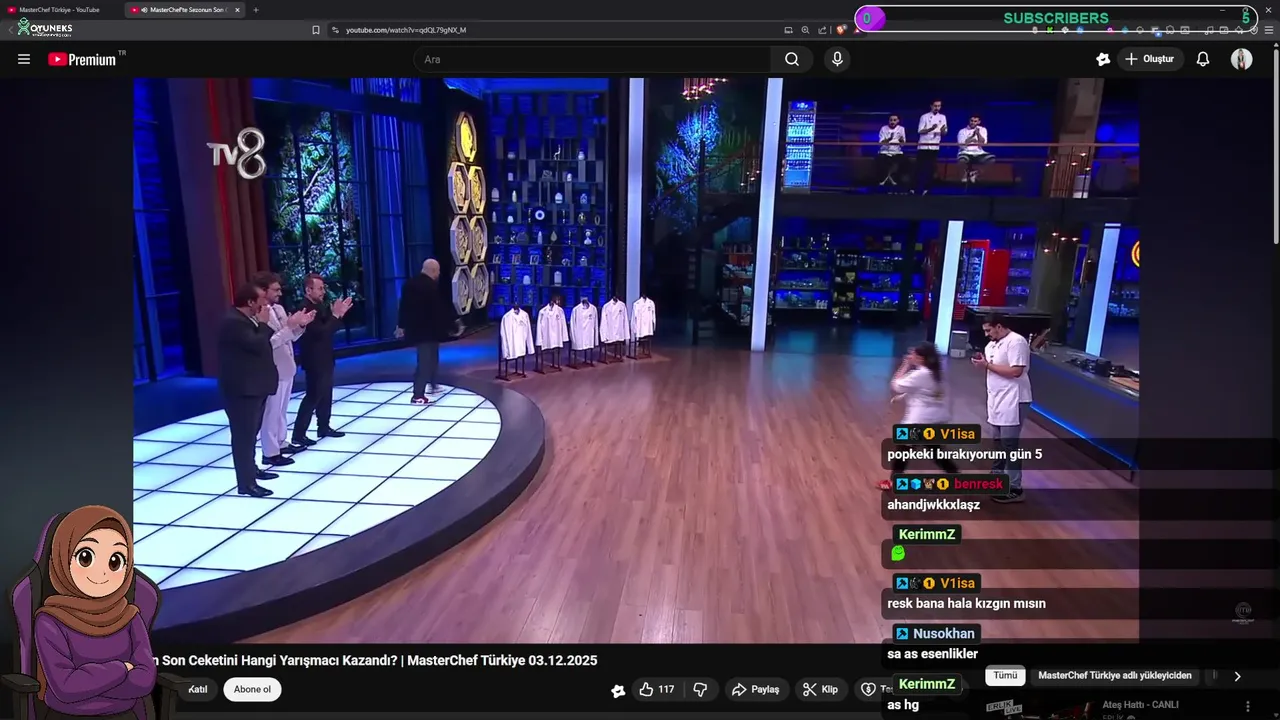Like the video with thumbs up

click(656, 689)
